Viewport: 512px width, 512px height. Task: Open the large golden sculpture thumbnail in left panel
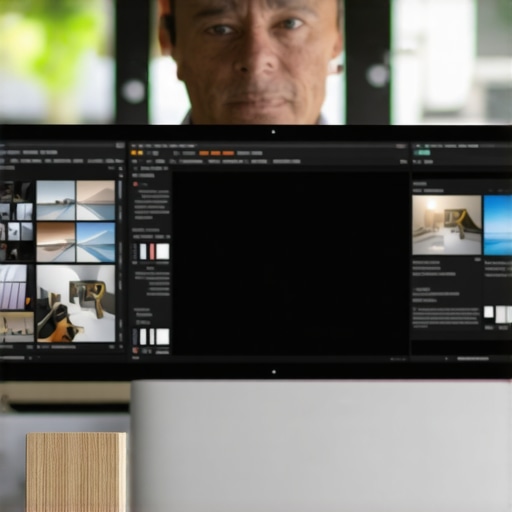76,303
